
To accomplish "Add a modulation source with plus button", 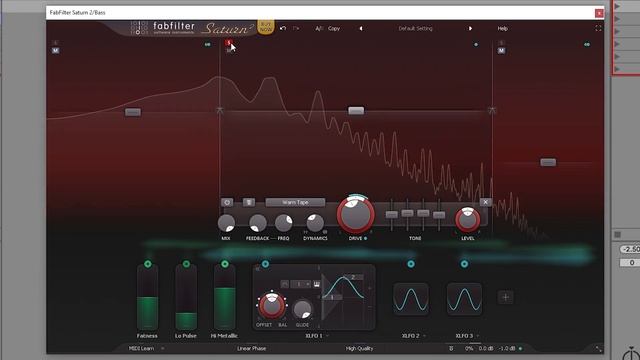I will (505, 297).
